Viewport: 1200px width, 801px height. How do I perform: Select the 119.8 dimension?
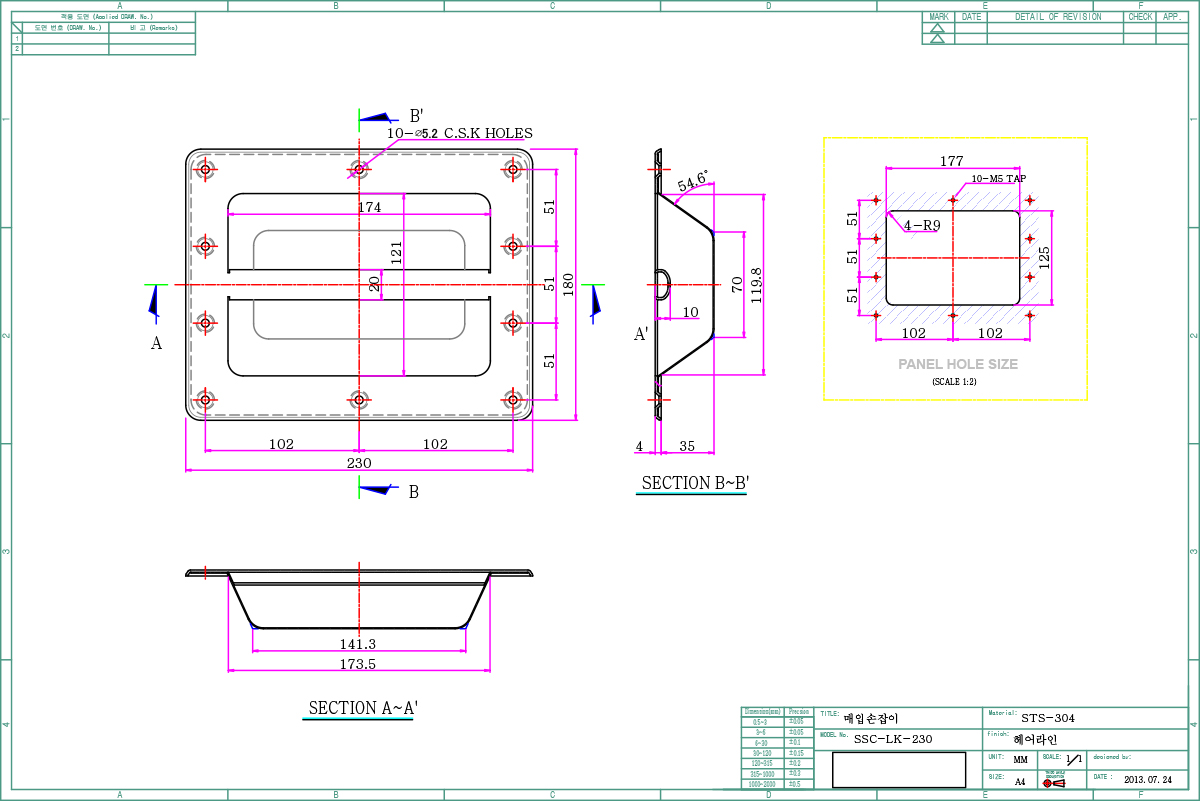click(x=757, y=284)
